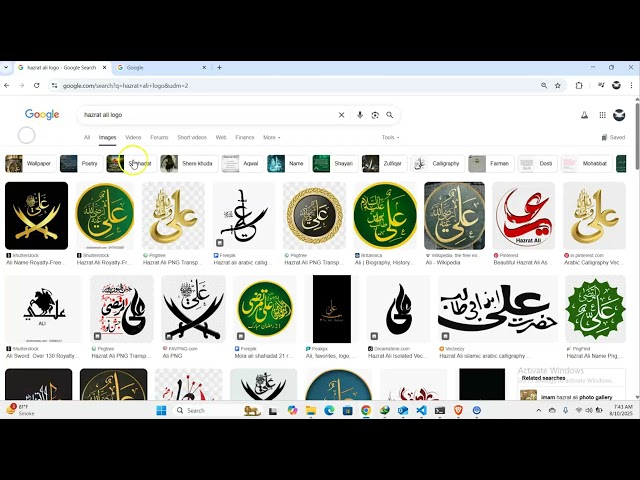Open Wikipedia Ali medallion image
The image size is (640, 480).
point(455,216)
